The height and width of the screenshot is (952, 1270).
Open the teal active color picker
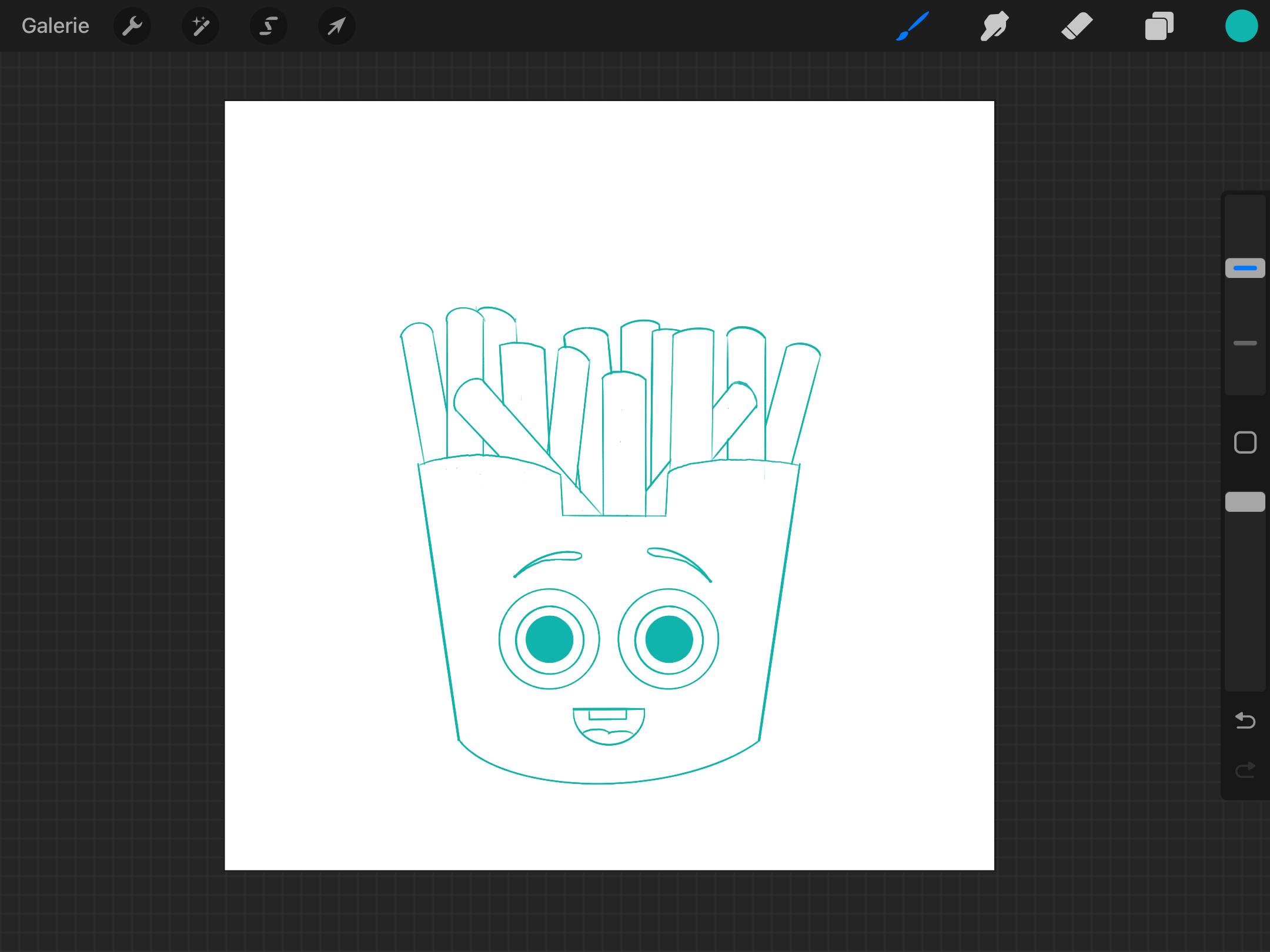tap(1241, 26)
